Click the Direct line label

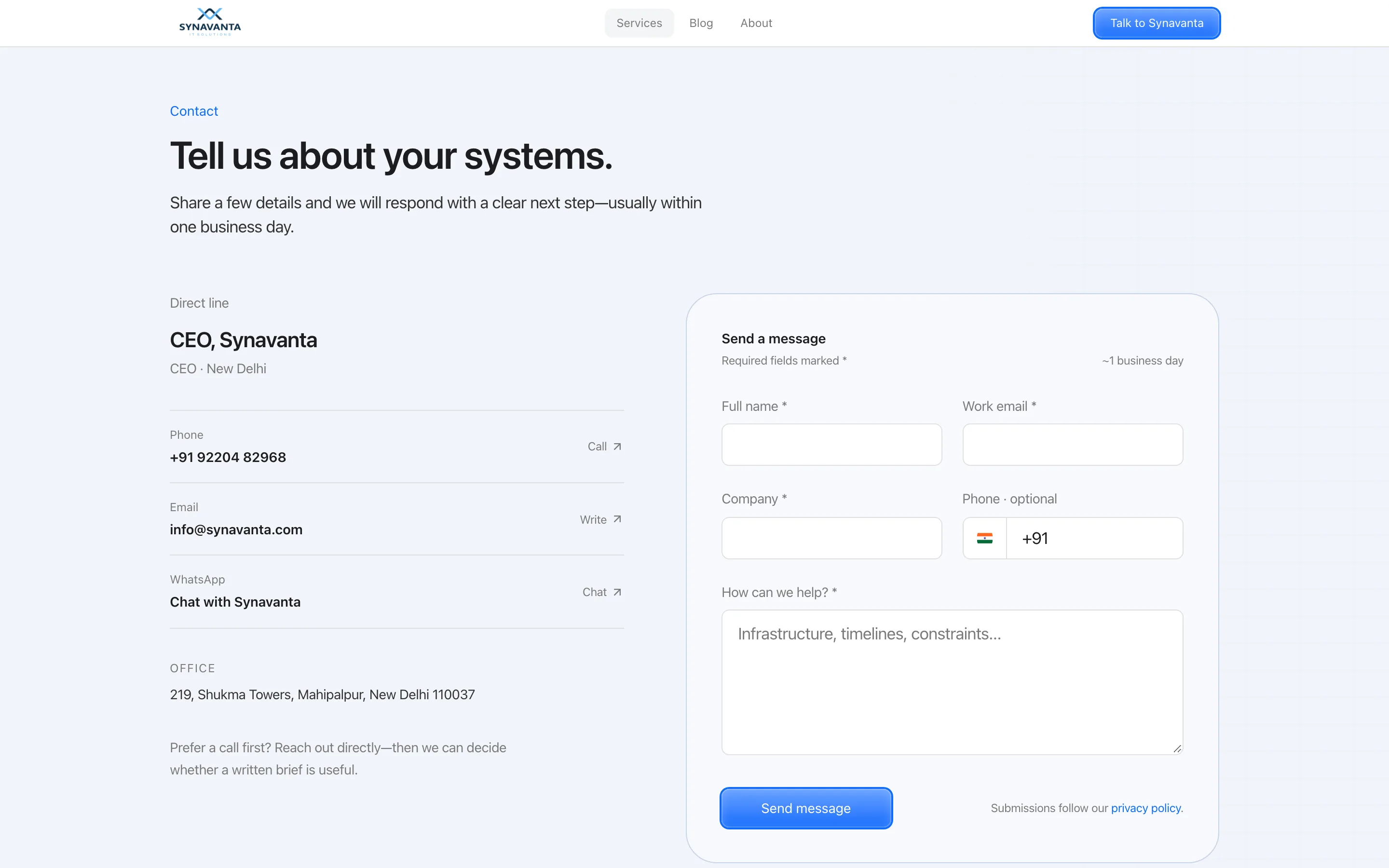pyautogui.click(x=199, y=302)
